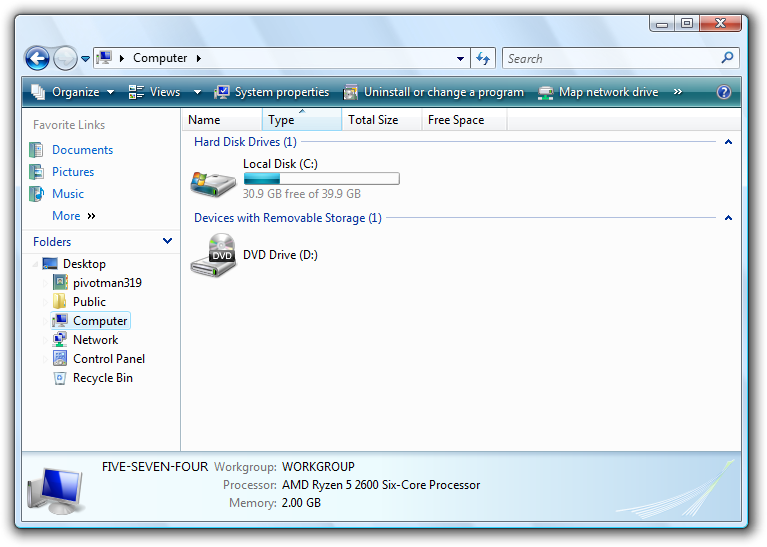Open the Pictures favorite link
The image size is (767, 547).
pos(73,172)
